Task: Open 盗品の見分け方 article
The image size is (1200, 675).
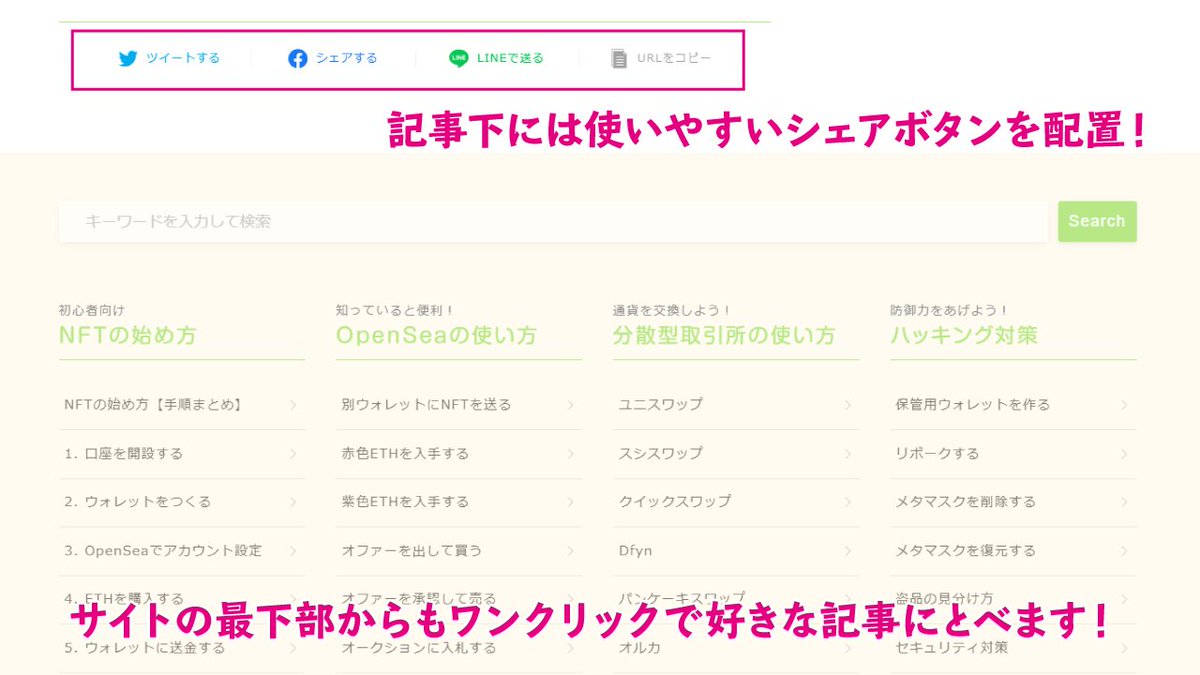Action: (x=944, y=598)
